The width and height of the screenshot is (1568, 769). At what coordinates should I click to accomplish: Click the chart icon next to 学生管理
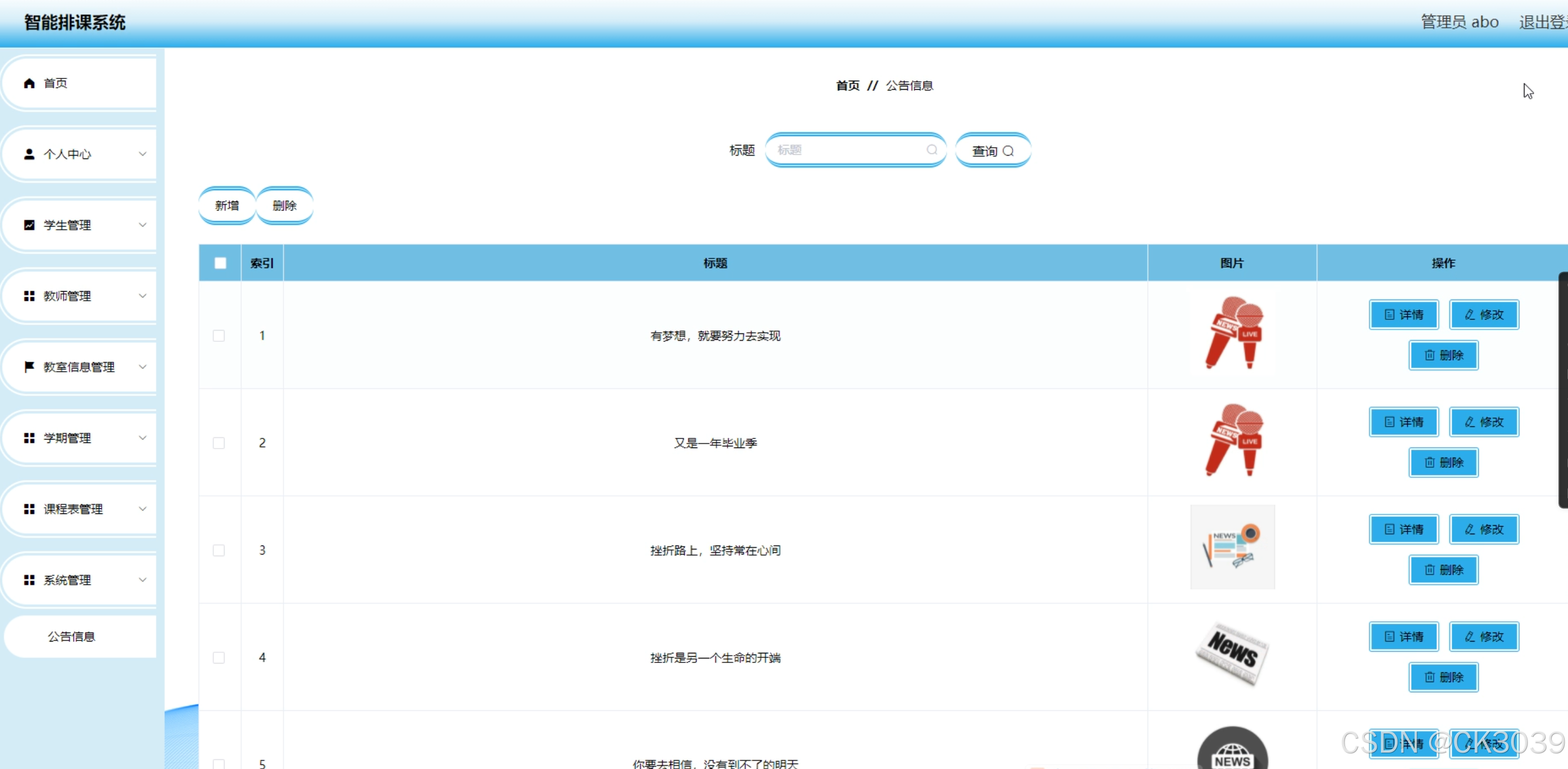click(29, 225)
